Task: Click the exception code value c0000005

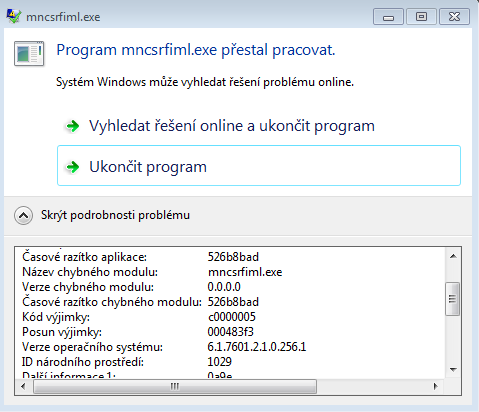Action: click(232, 317)
